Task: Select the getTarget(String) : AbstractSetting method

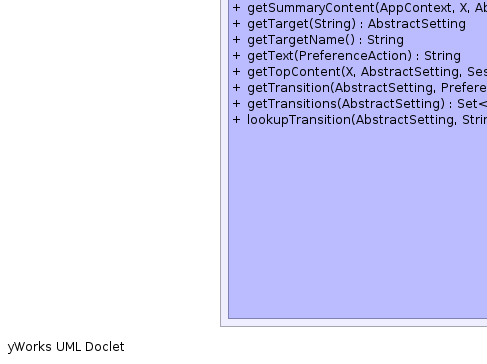Action: 356,24
